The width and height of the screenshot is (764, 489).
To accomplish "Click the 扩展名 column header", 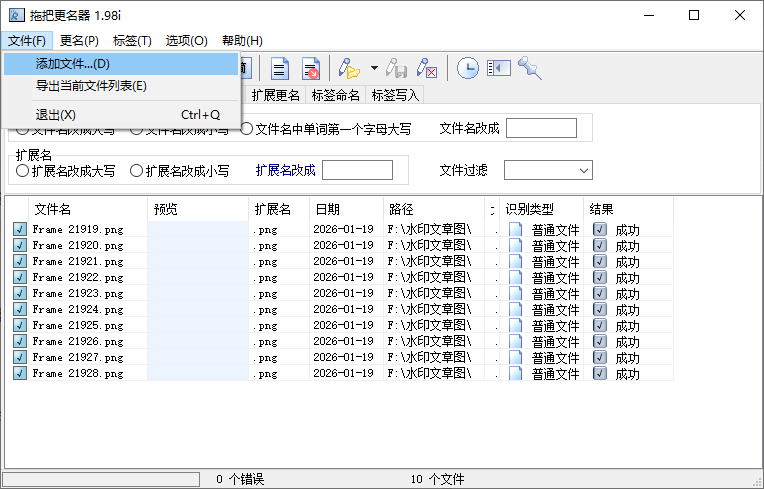I will pyautogui.click(x=279, y=209).
